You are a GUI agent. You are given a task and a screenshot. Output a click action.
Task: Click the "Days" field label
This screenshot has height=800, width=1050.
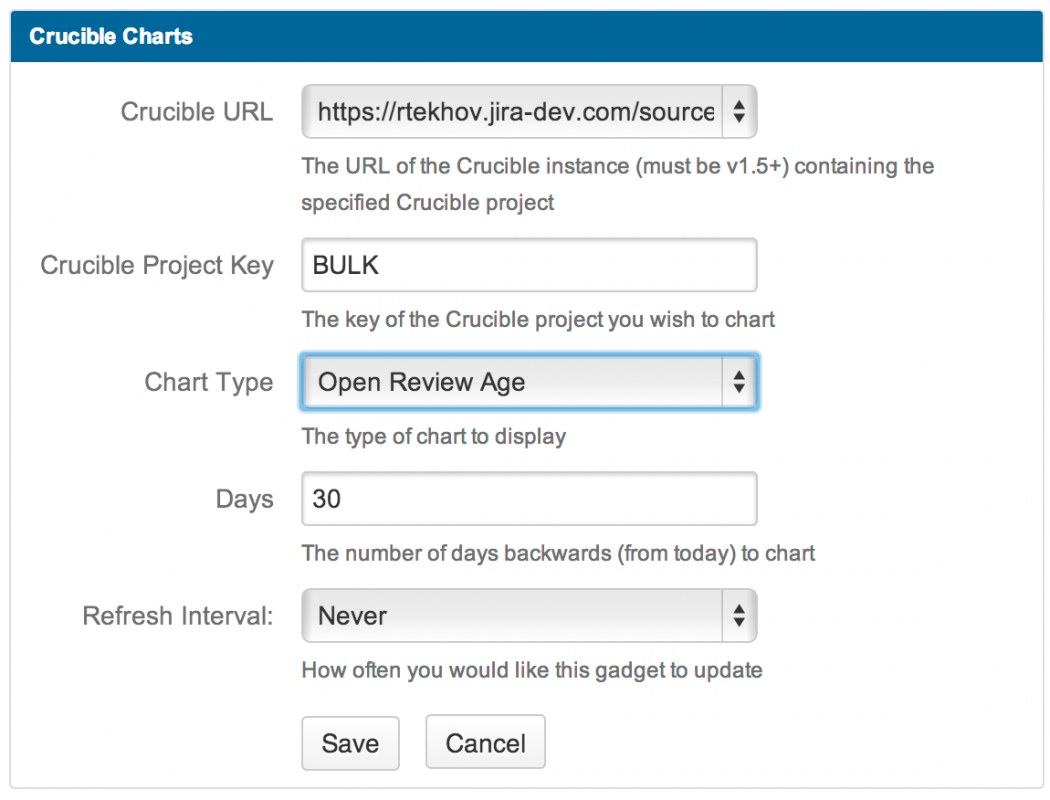tap(244, 500)
